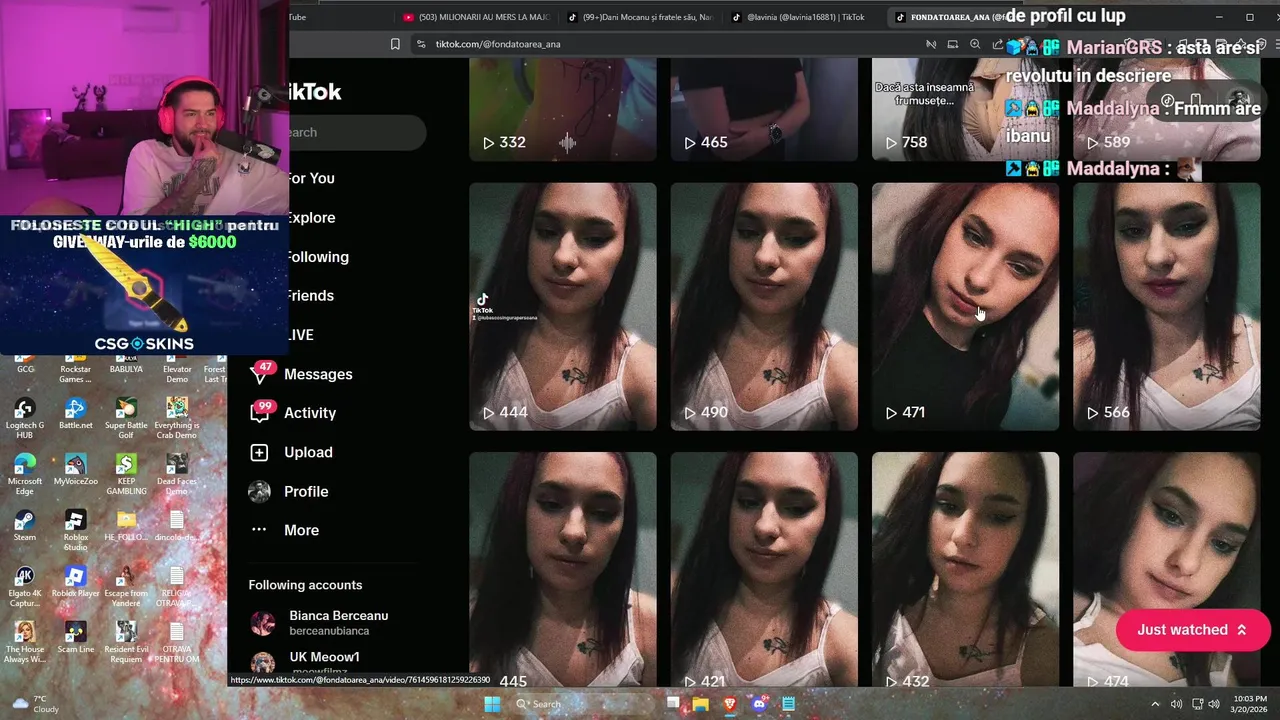Open Dead Faces Demo desktop shortcut
Image resolution: width=1280 pixels, height=720 pixels.
pos(177,474)
